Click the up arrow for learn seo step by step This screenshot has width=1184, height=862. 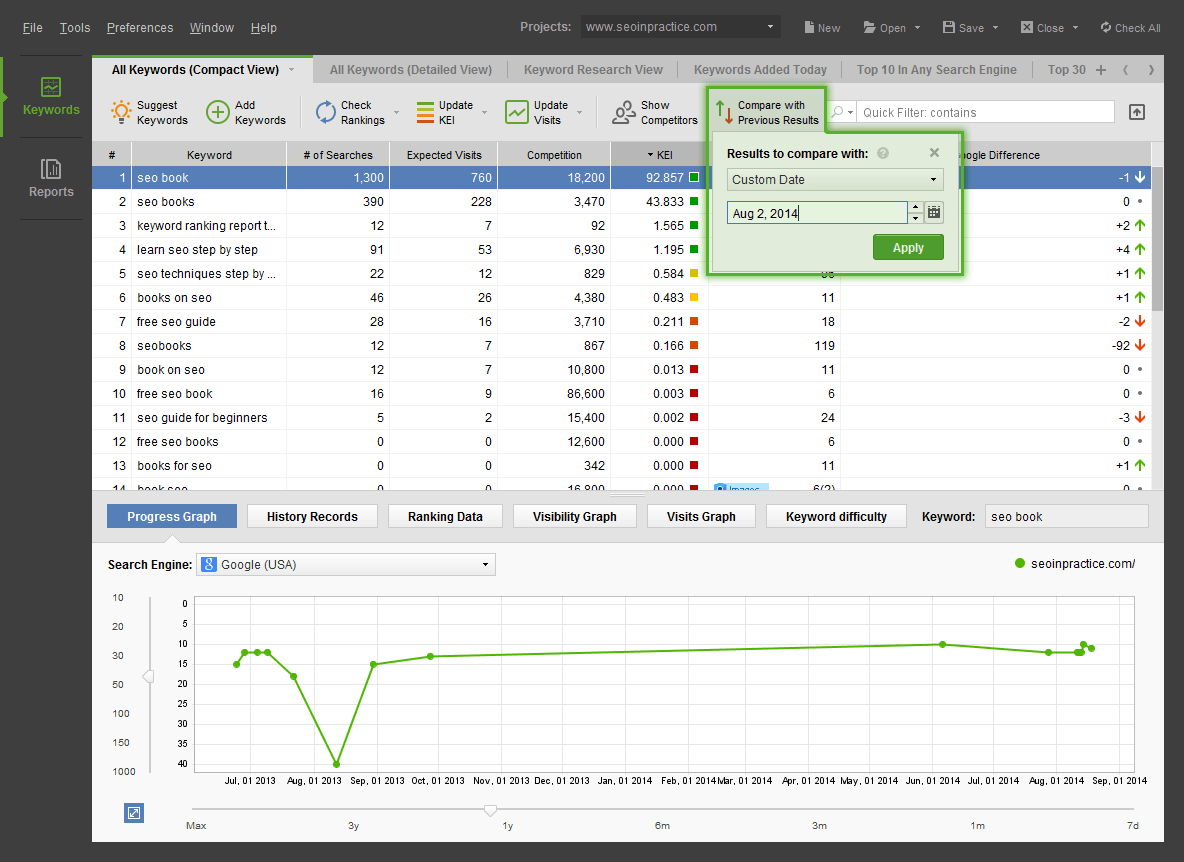pos(1140,249)
